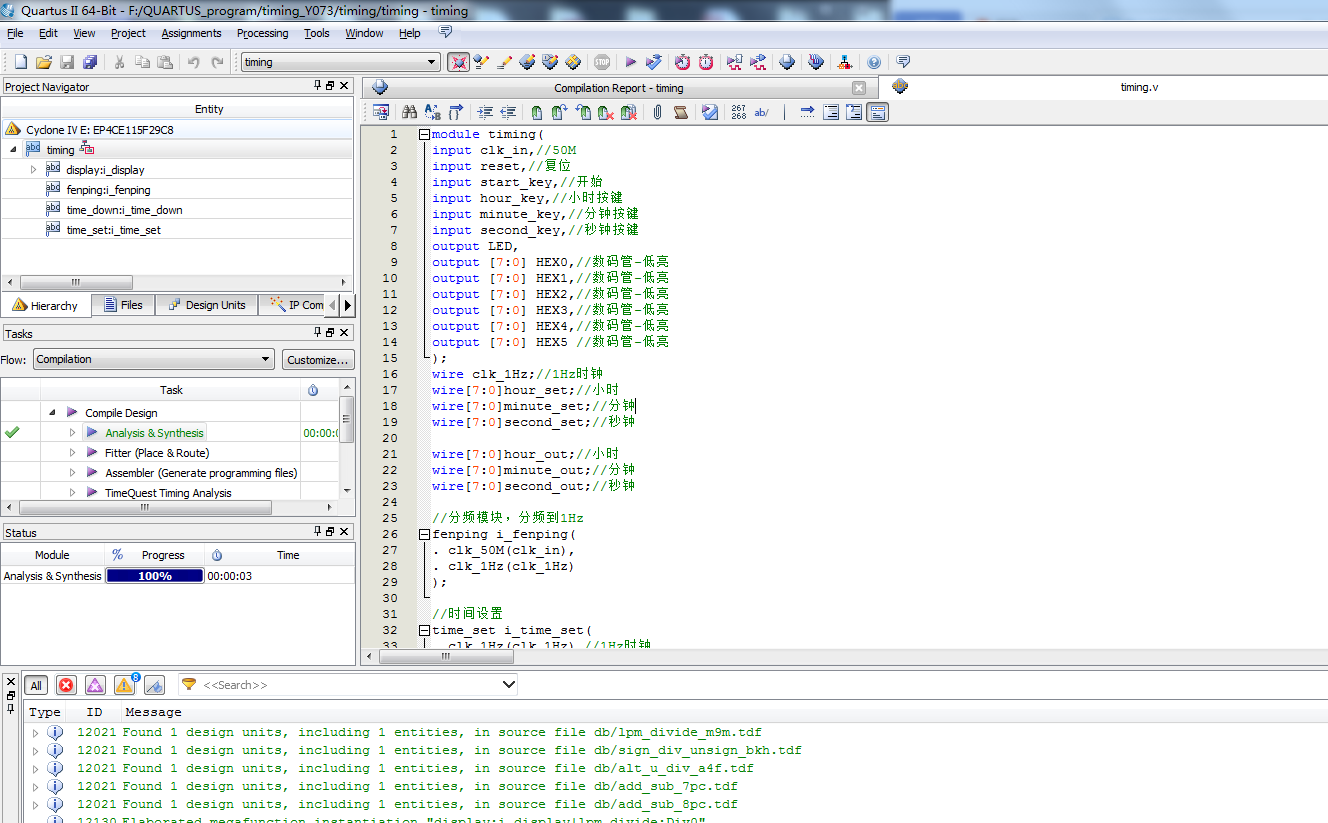Click the Customize... button
Viewport: 1328px width, 823px height.
pos(317,359)
